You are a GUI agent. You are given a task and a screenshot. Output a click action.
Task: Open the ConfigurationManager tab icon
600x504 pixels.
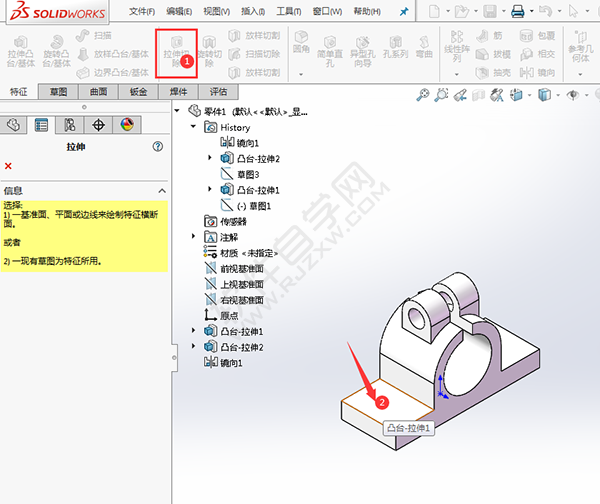tap(70, 125)
